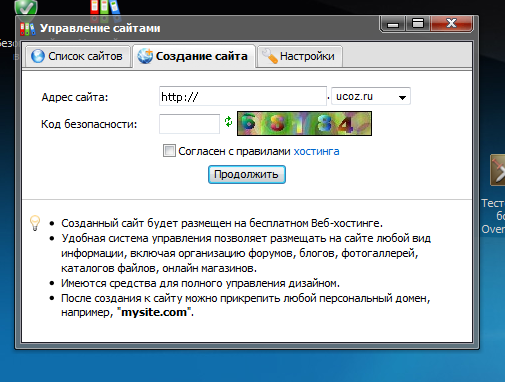
Task: Click the tip line Имеются средства для полного управления дизайном
Action: coord(200,283)
